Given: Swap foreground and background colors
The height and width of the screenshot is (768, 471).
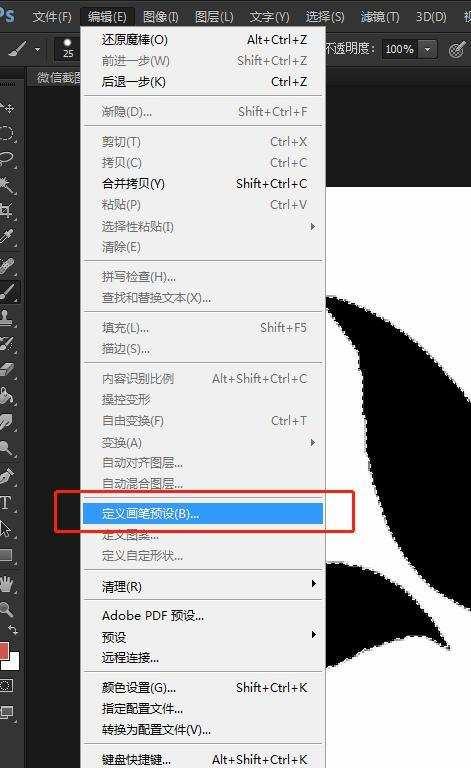Looking at the screenshot, I should pos(13,630).
